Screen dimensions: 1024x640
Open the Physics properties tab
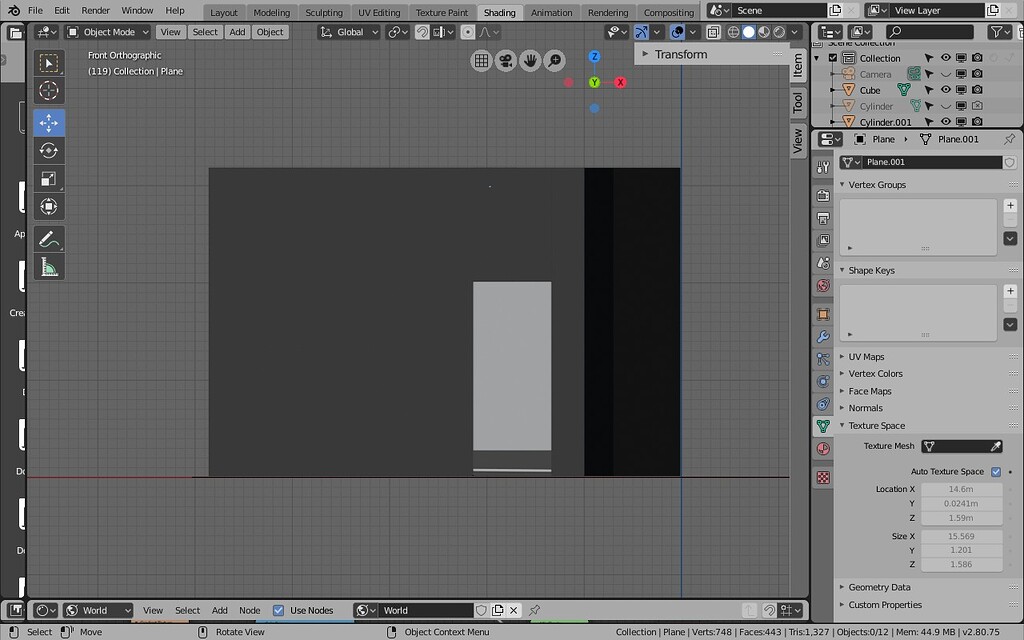pos(823,381)
